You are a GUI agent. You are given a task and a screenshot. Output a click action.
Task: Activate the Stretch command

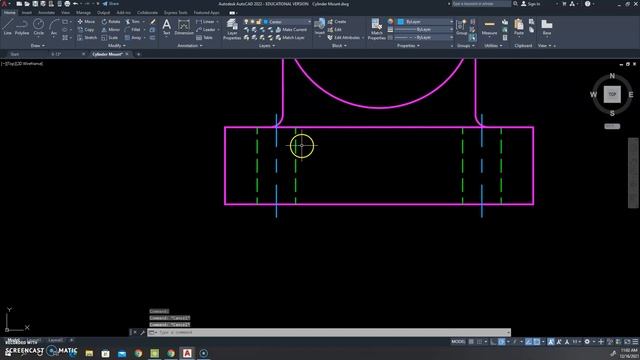coord(87,38)
